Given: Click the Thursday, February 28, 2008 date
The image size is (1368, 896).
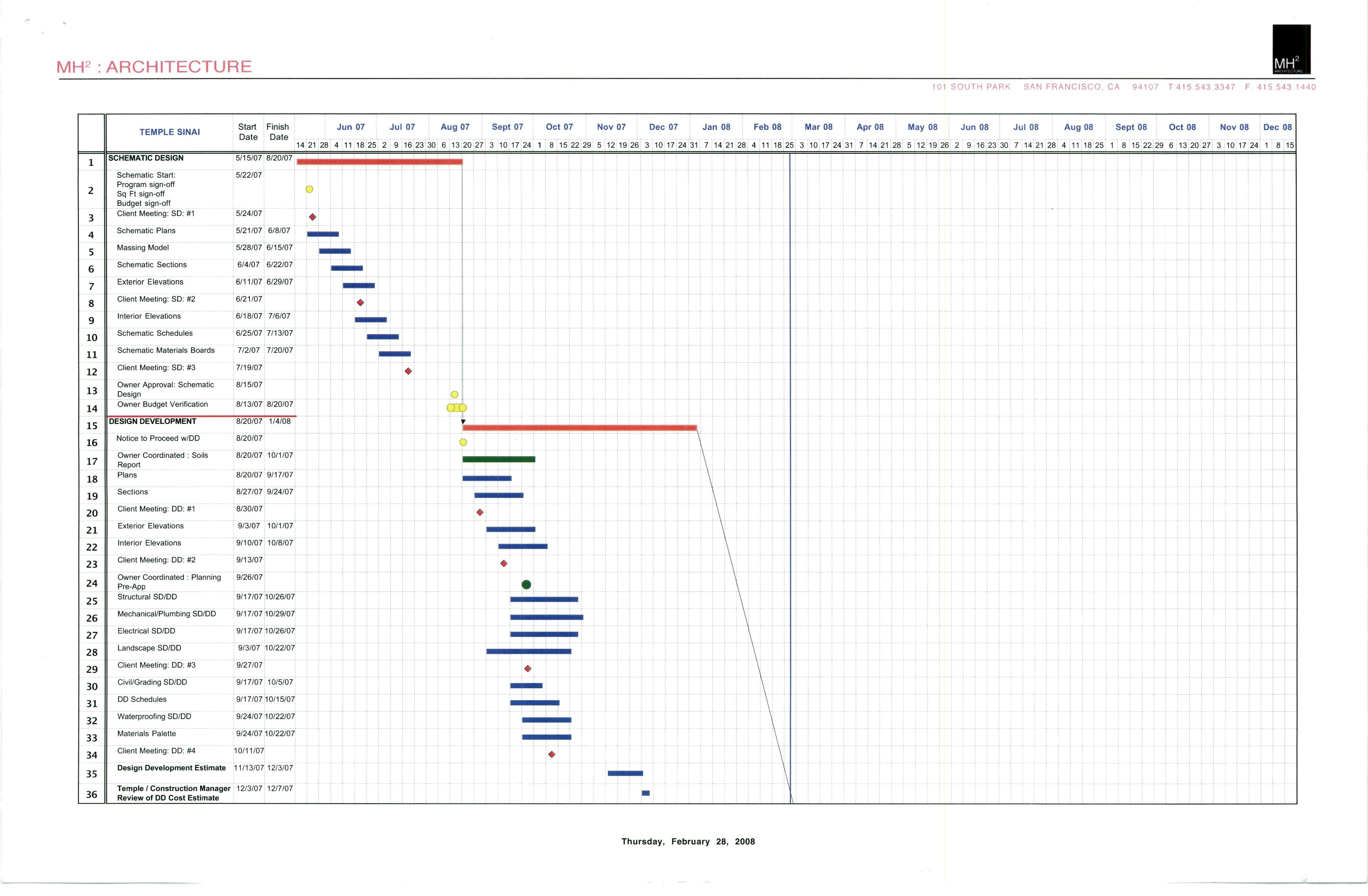Looking at the screenshot, I should (688, 841).
